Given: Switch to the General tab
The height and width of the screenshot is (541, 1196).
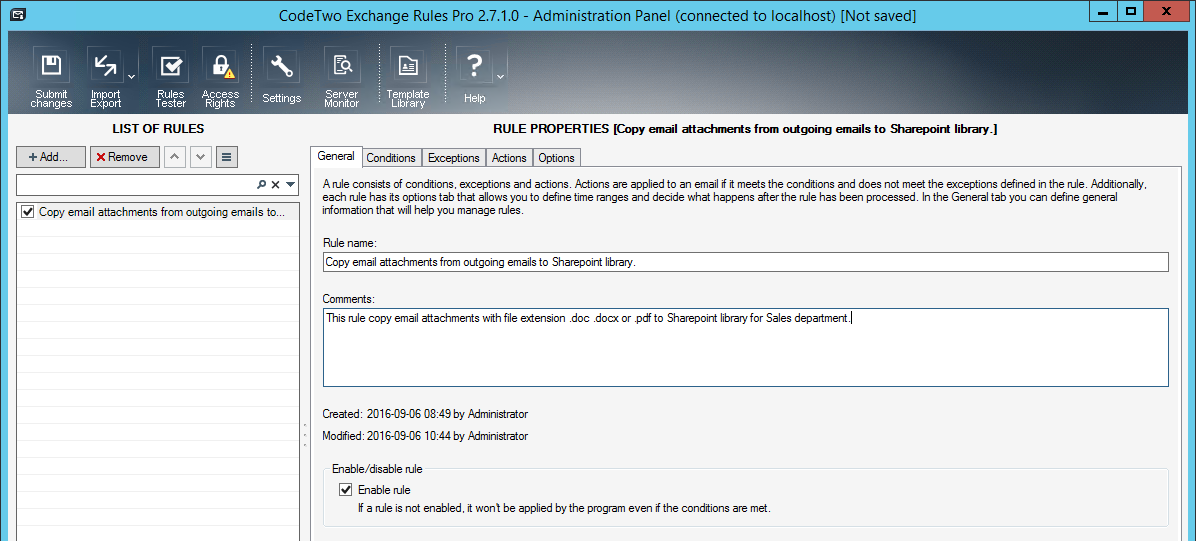Looking at the screenshot, I should [x=336, y=156].
